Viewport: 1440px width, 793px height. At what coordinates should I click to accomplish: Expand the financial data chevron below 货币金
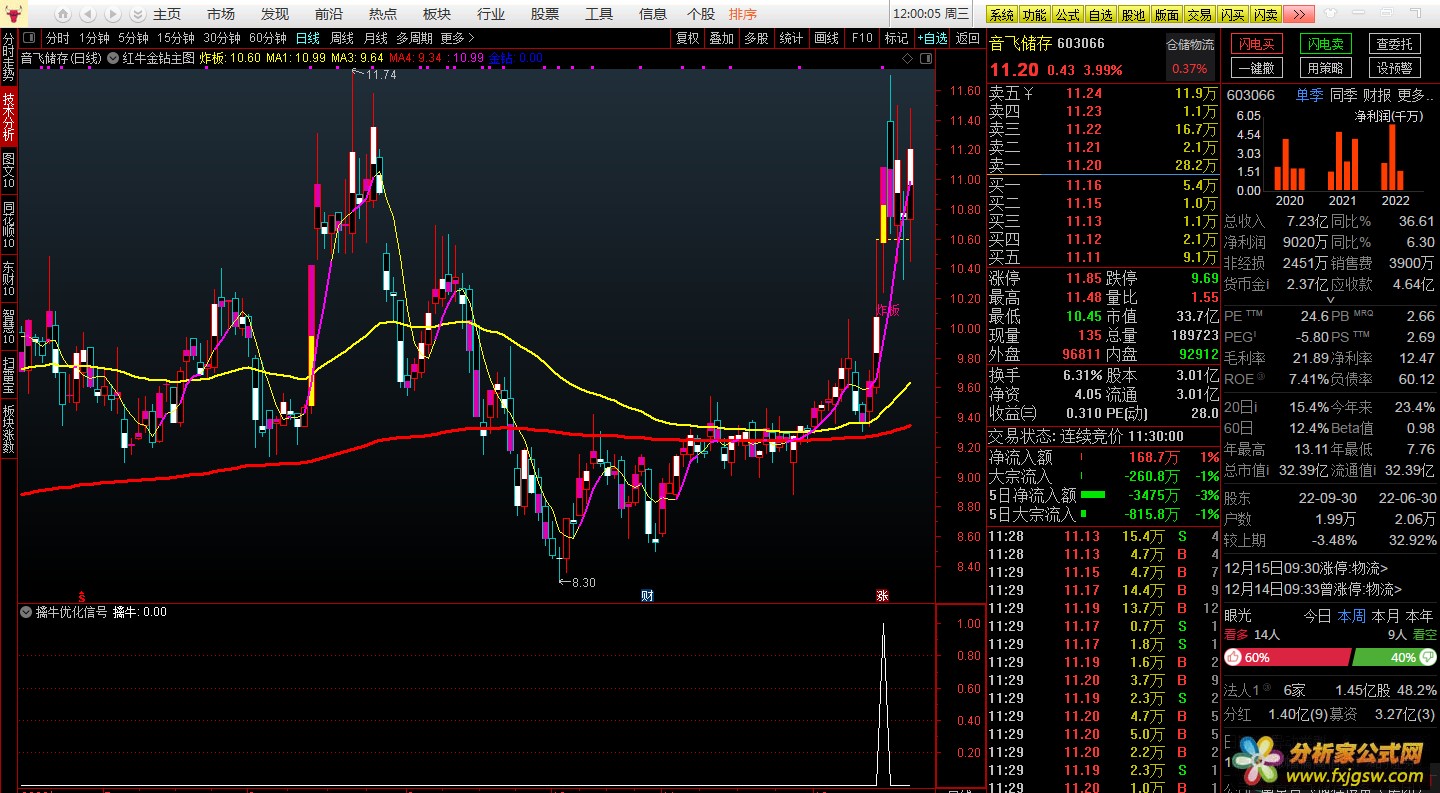pos(1330,300)
